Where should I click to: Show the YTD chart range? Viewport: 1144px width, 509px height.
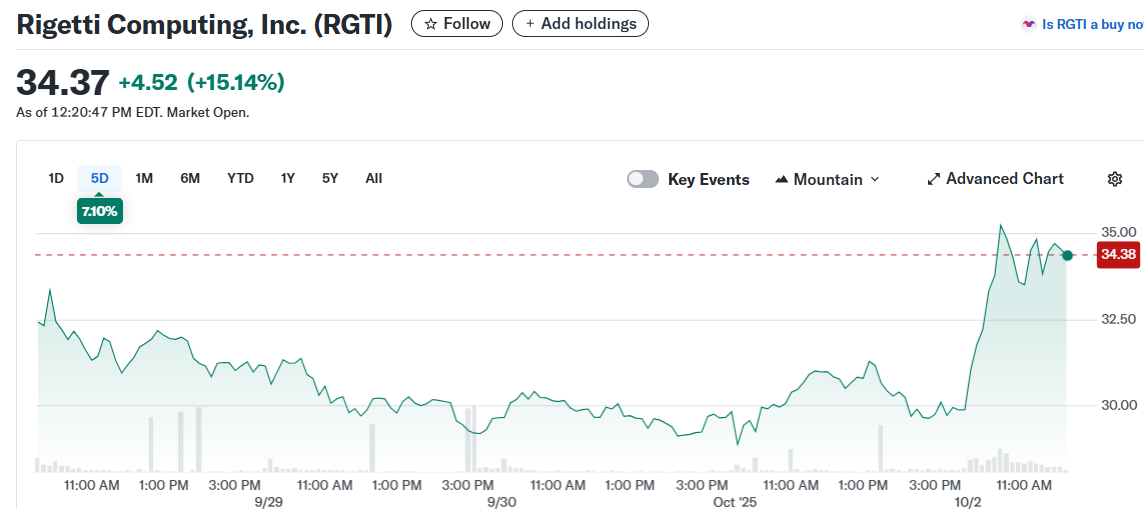pyautogui.click(x=240, y=178)
